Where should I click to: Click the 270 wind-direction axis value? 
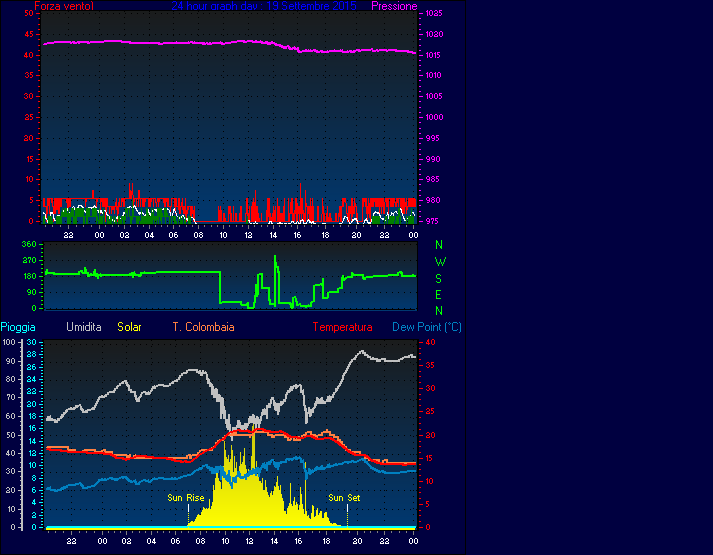click(x=29, y=260)
